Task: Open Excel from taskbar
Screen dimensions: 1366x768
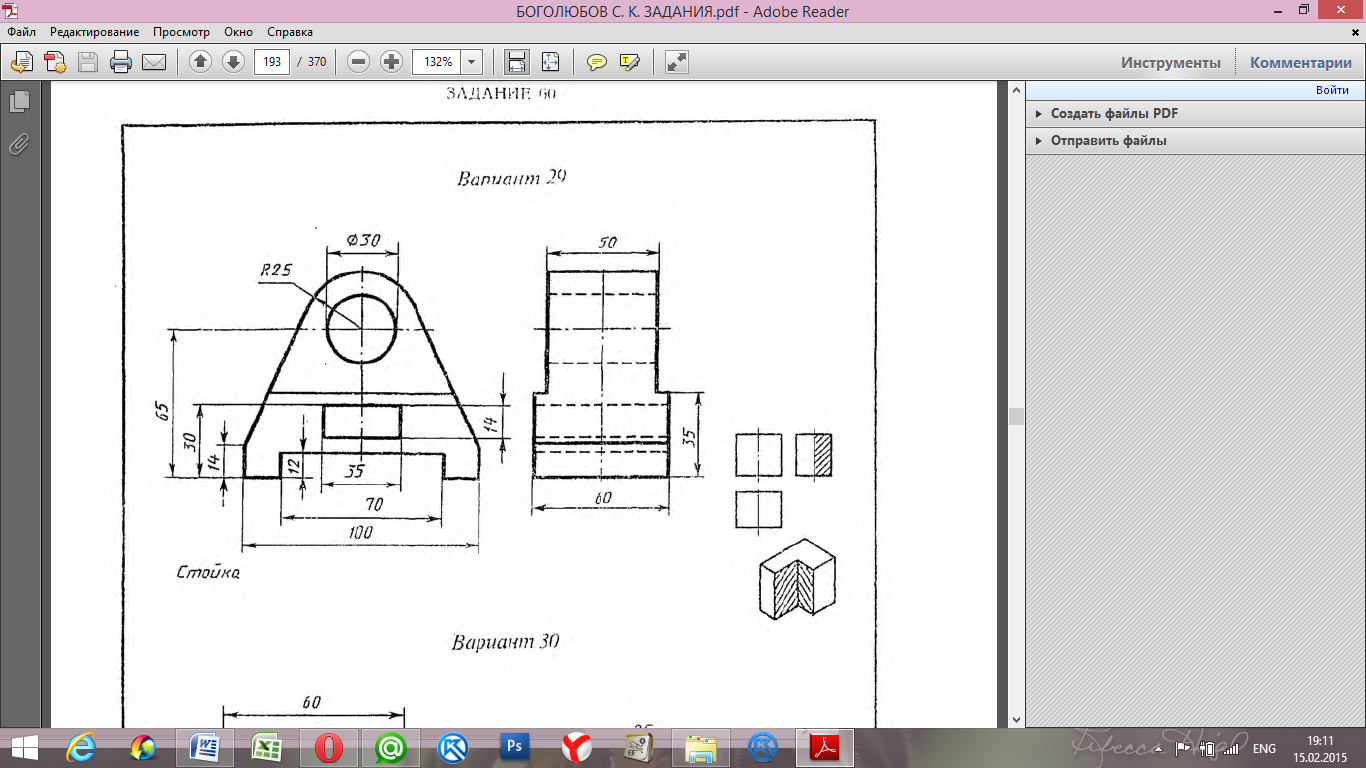Action: click(266, 747)
